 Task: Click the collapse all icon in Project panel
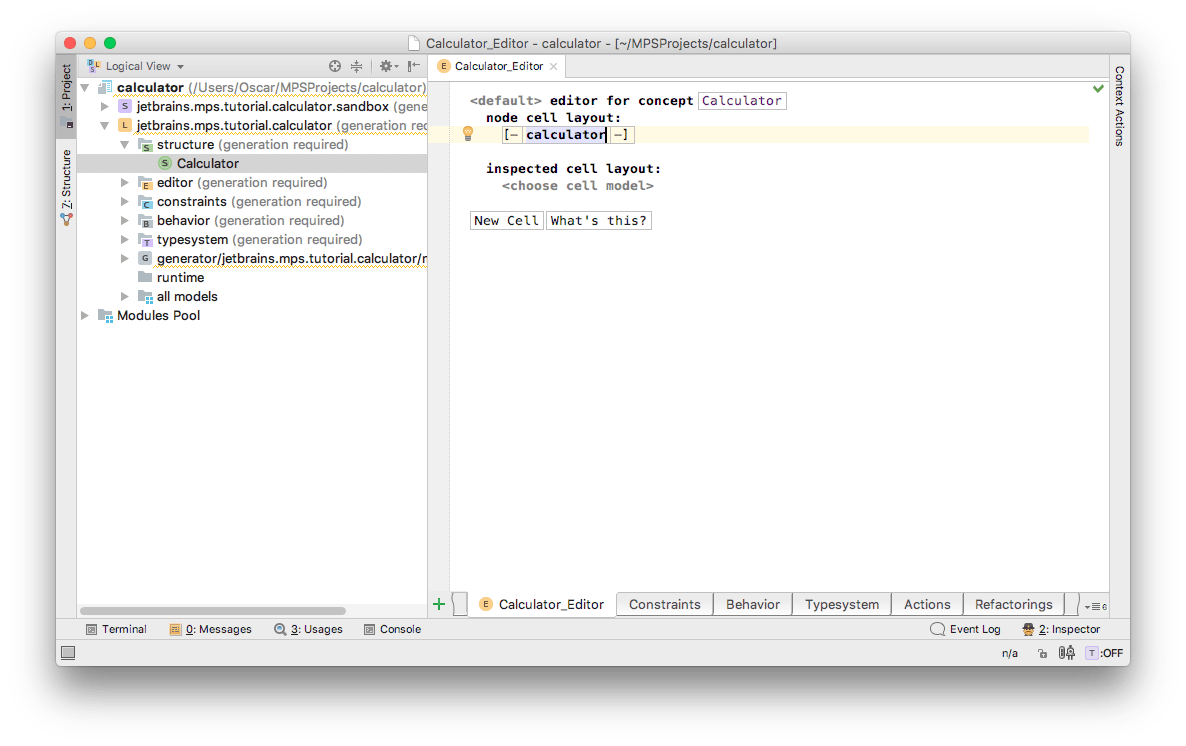[357, 66]
